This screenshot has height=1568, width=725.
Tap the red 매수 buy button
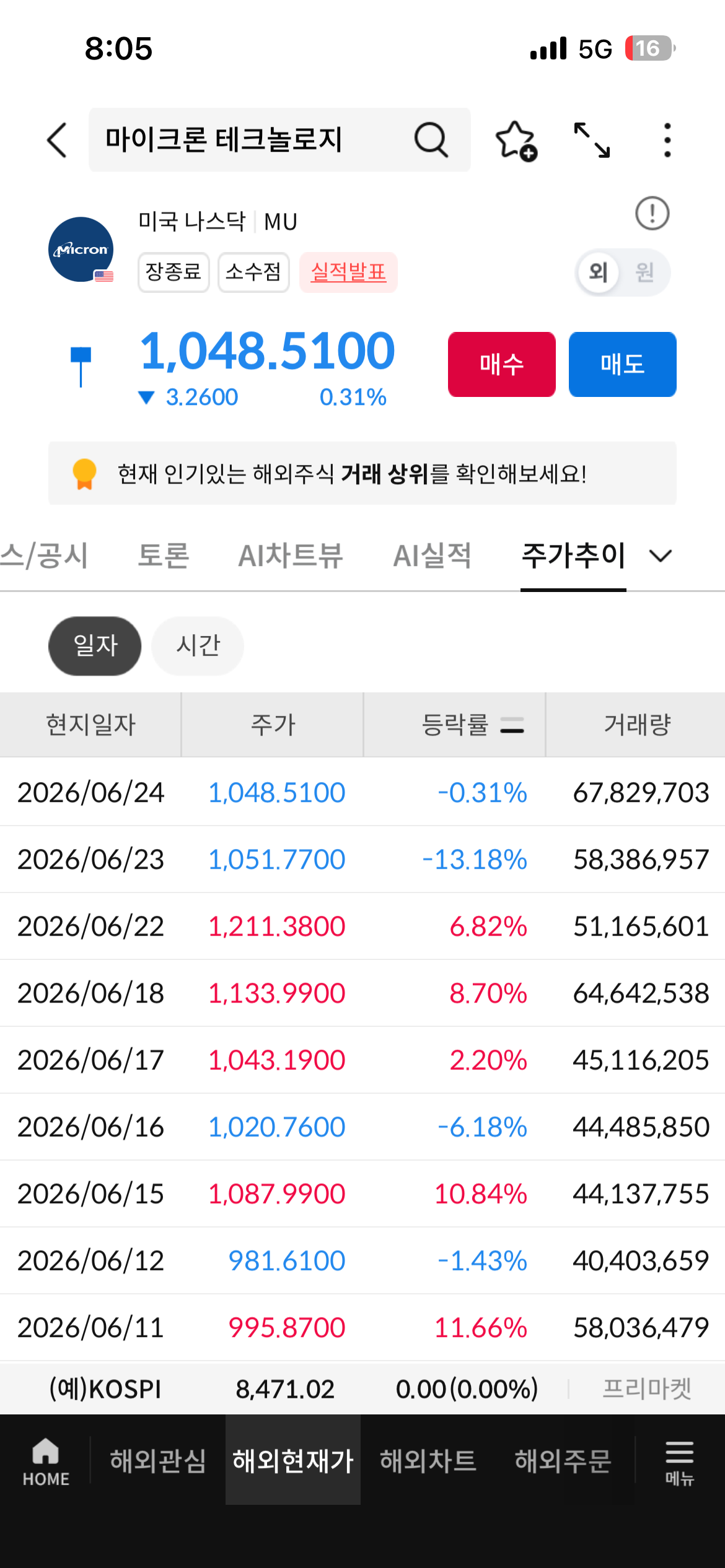click(x=502, y=364)
